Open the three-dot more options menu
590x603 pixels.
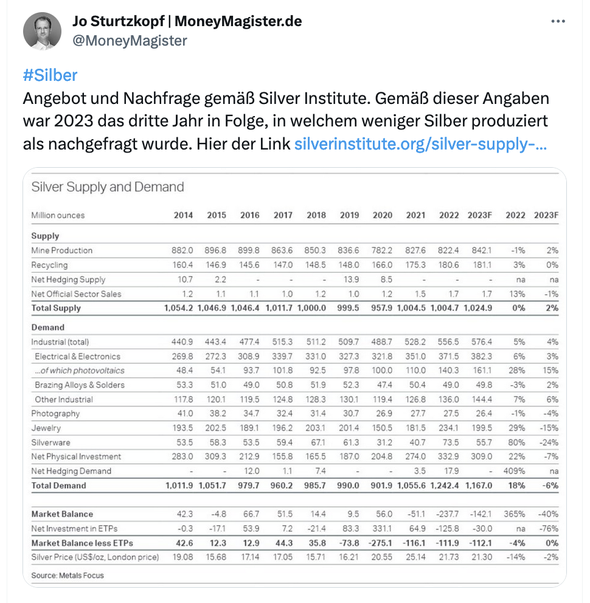point(558,22)
